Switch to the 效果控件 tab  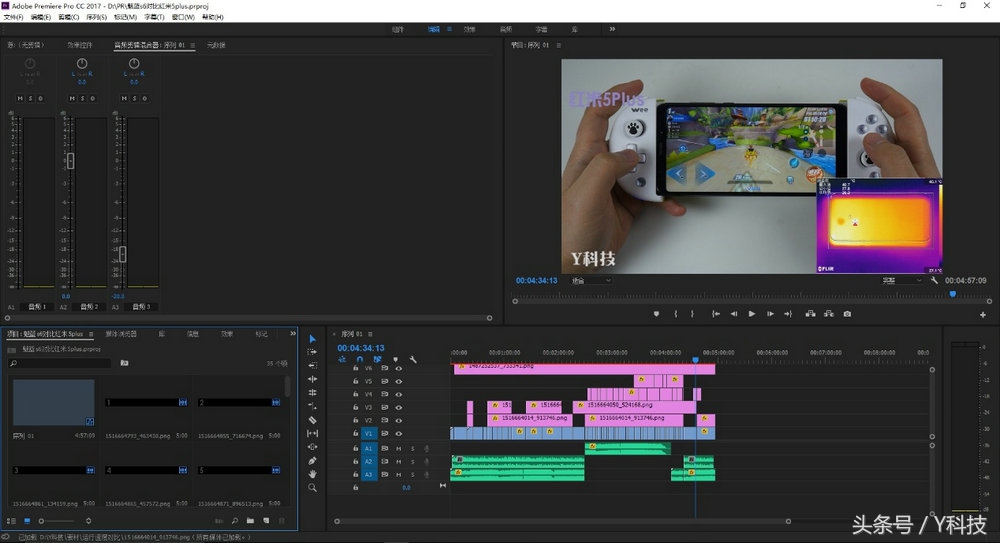(x=80, y=45)
